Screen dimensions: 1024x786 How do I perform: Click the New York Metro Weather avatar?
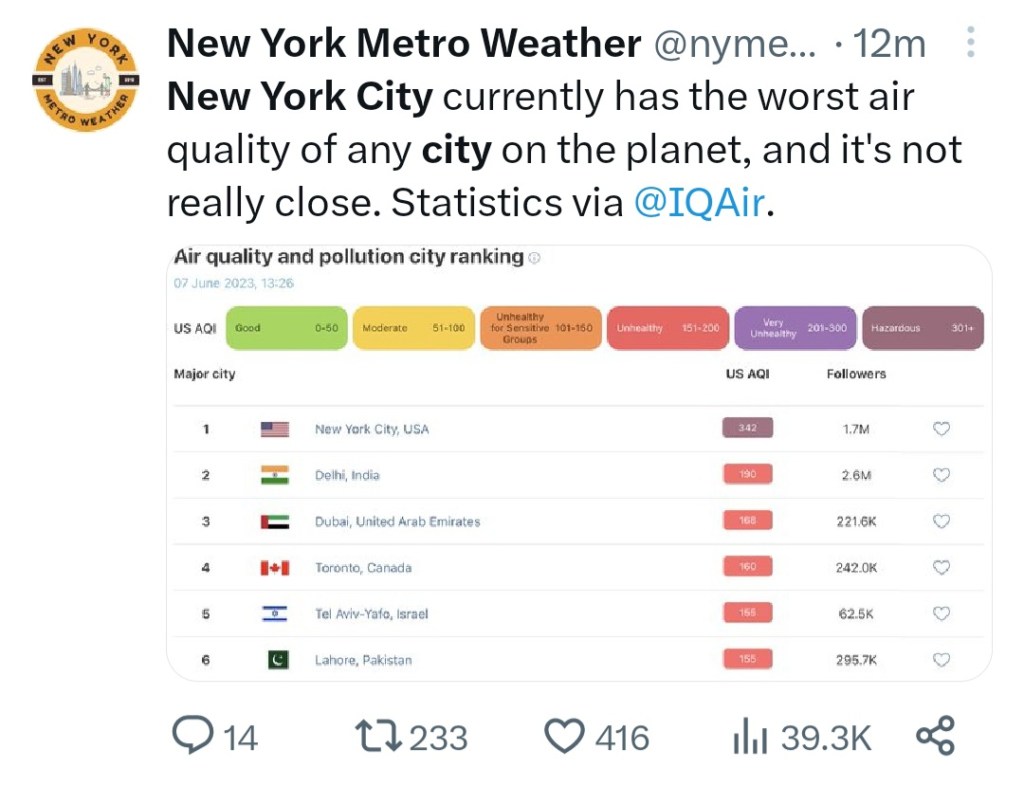click(86, 78)
